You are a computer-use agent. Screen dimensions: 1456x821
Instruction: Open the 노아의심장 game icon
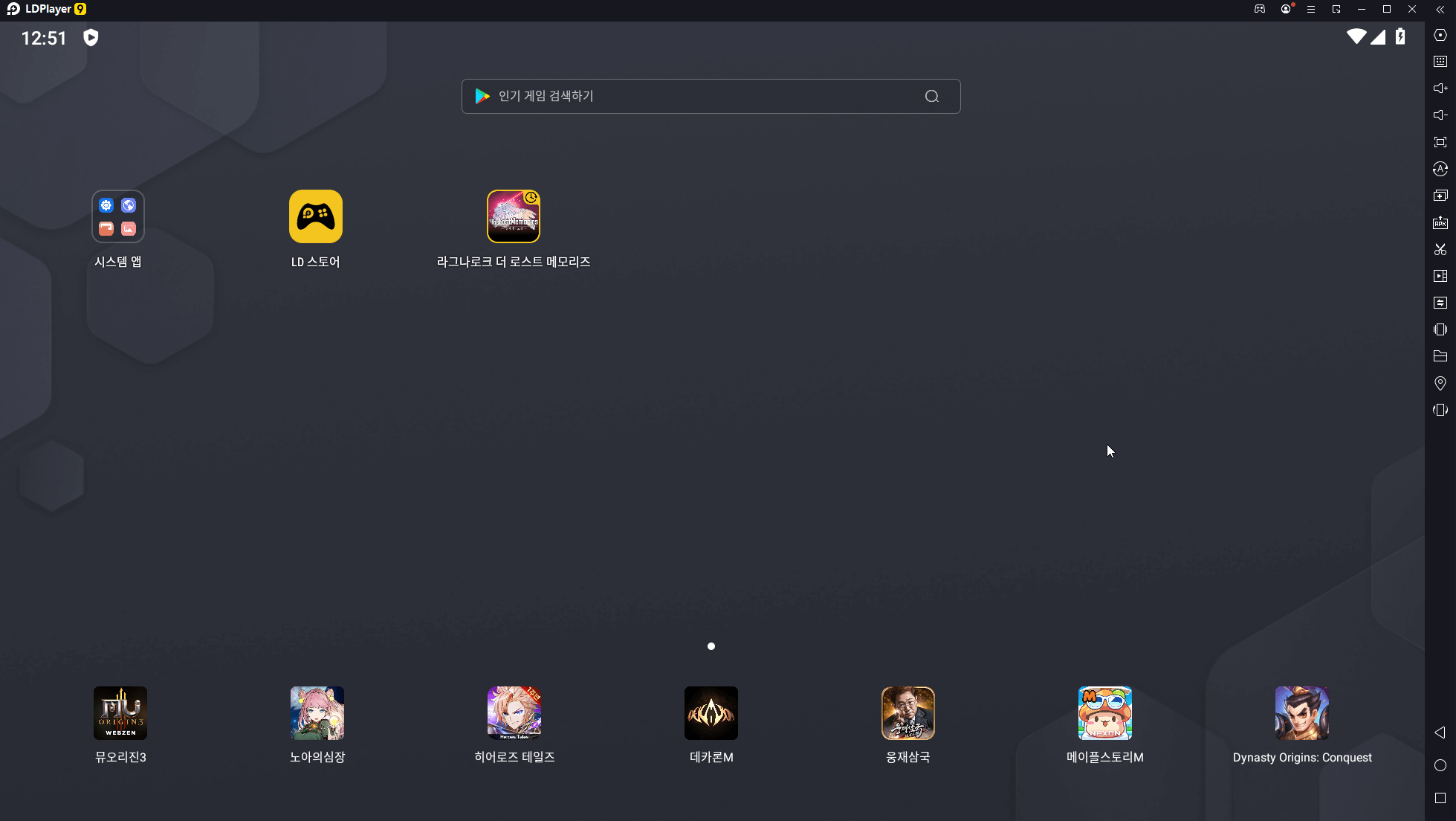[317, 713]
